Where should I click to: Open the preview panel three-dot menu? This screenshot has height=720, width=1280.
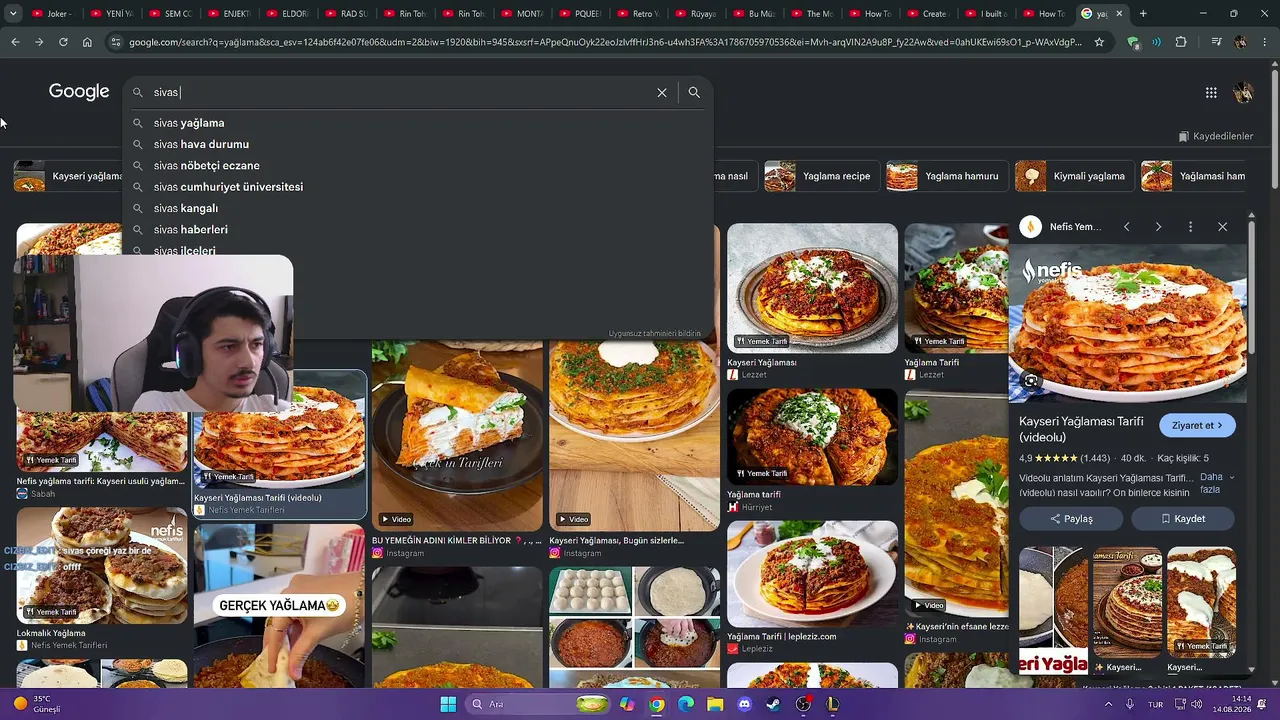click(1190, 227)
